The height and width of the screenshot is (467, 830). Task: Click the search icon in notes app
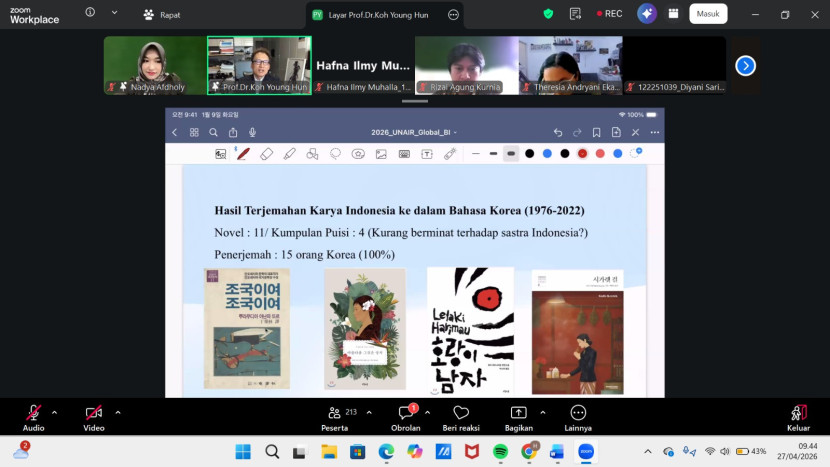pyautogui.click(x=213, y=132)
